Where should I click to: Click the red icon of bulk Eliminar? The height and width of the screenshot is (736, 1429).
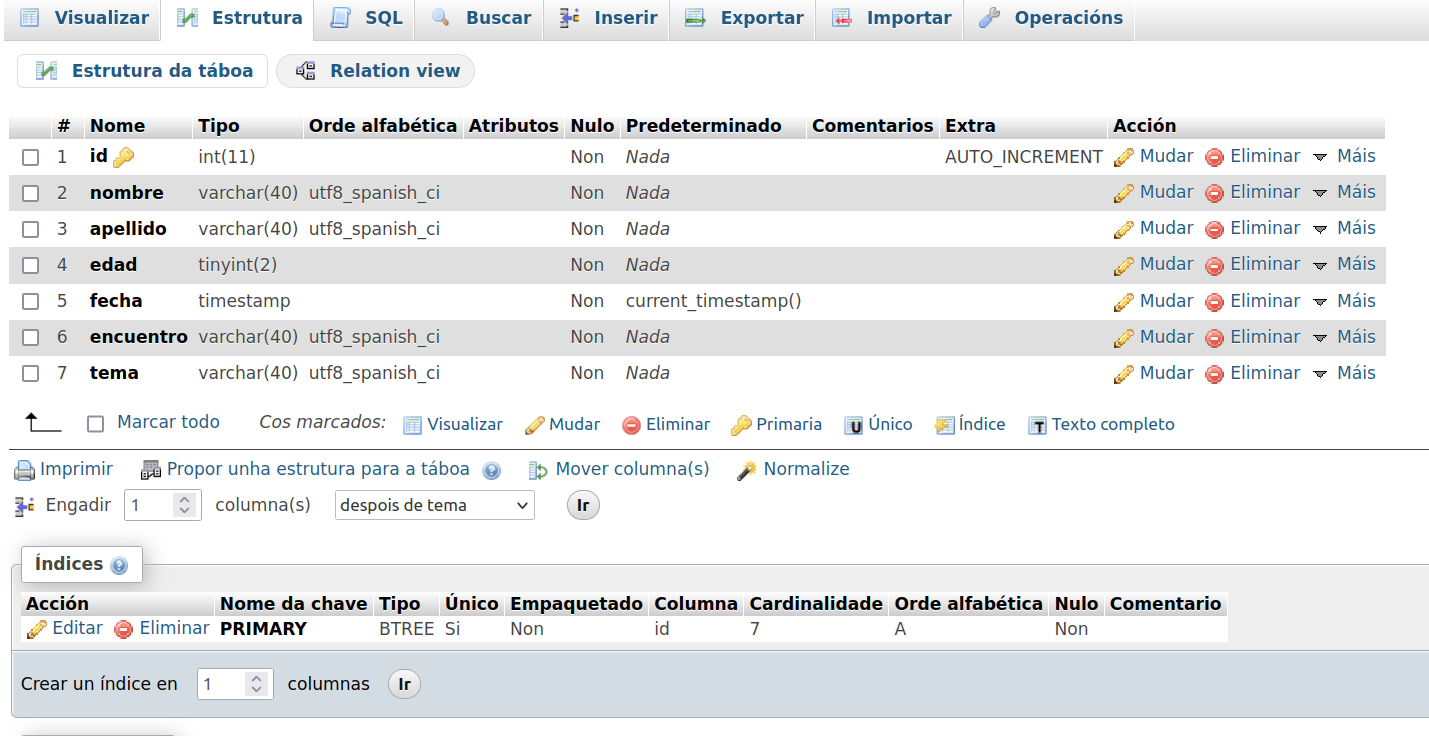[631, 425]
